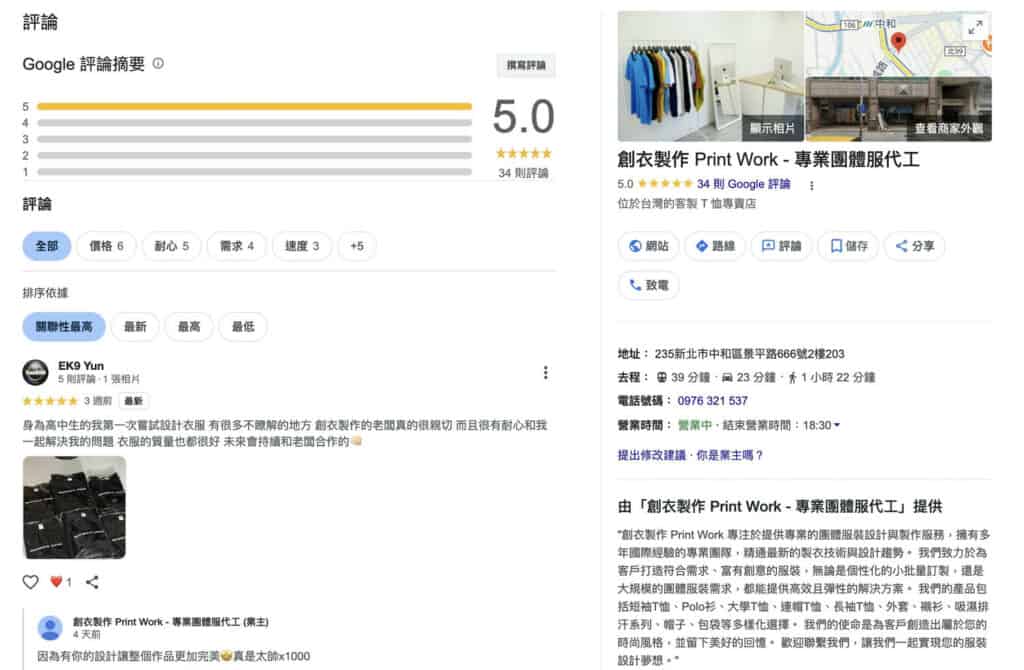Click the heart outline icon under the review
Image resolution: width=1024 pixels, height=670 pixels.
tap(30, 582)
